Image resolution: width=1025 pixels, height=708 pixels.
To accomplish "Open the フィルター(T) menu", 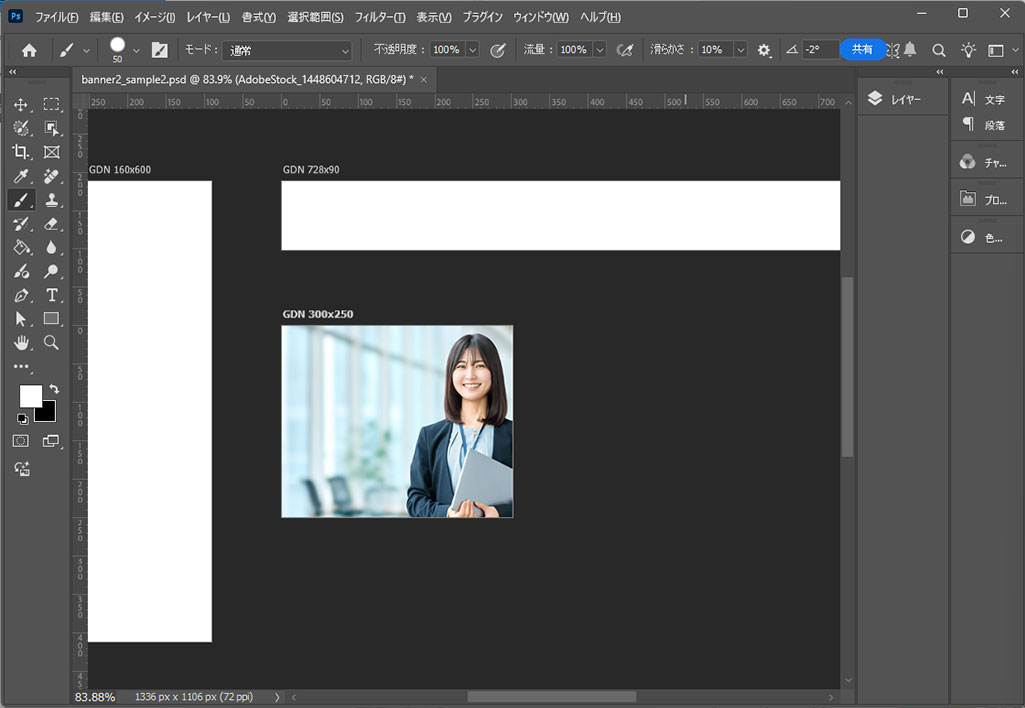I will [x=380, y=18].
